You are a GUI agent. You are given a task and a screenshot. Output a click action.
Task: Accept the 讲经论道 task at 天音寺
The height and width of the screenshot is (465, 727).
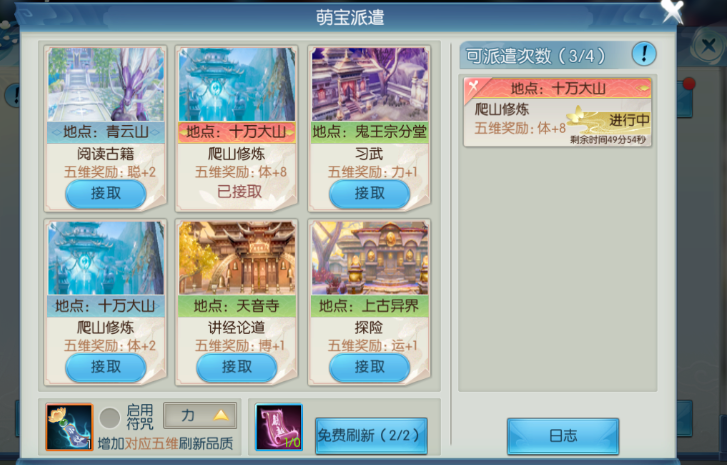(237, 367)
